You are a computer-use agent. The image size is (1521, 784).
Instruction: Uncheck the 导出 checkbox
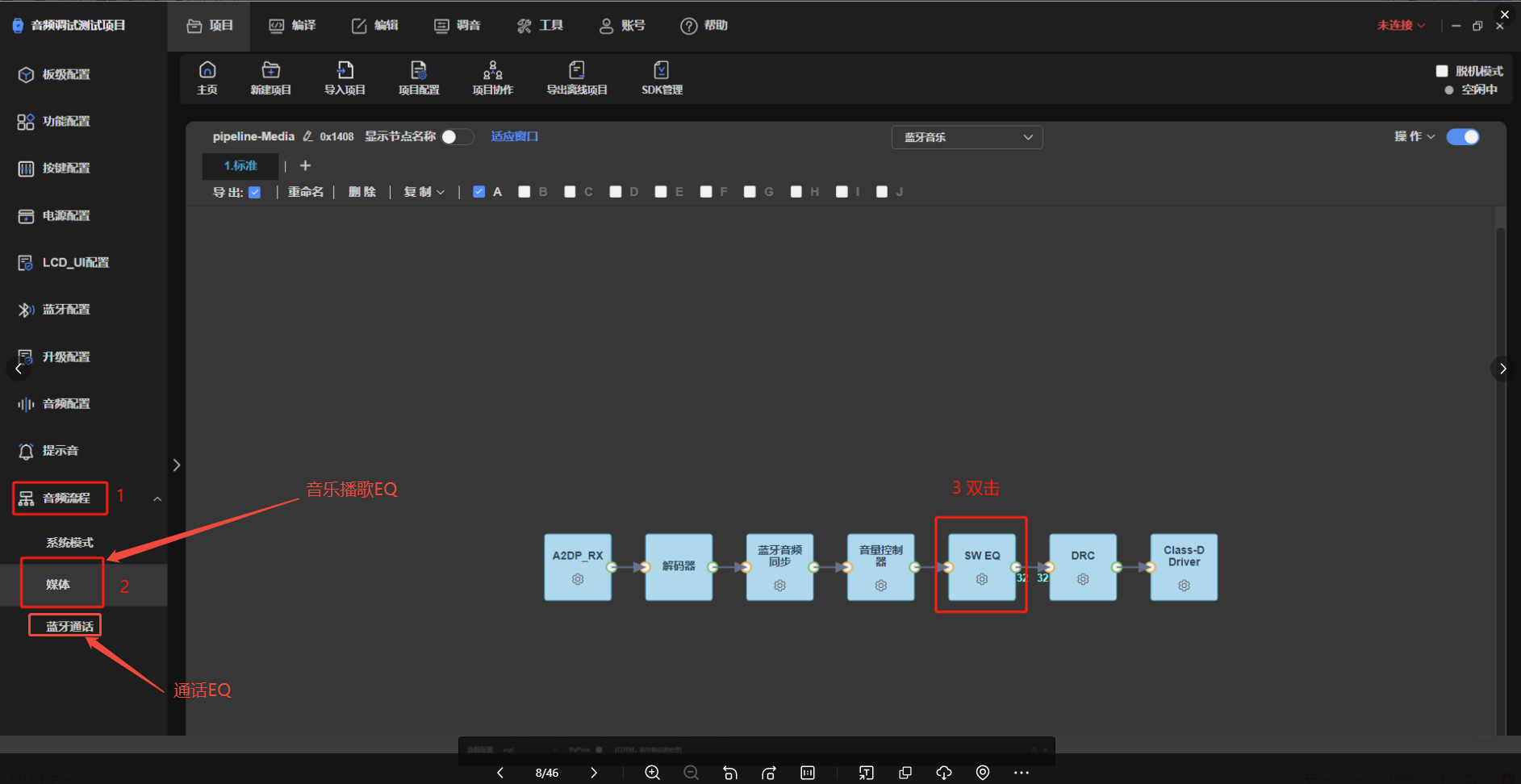tap(255, 192)
